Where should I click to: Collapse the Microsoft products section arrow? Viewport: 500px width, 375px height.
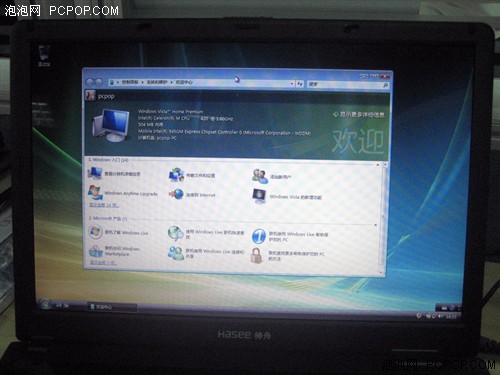click(x=376, y=225)
